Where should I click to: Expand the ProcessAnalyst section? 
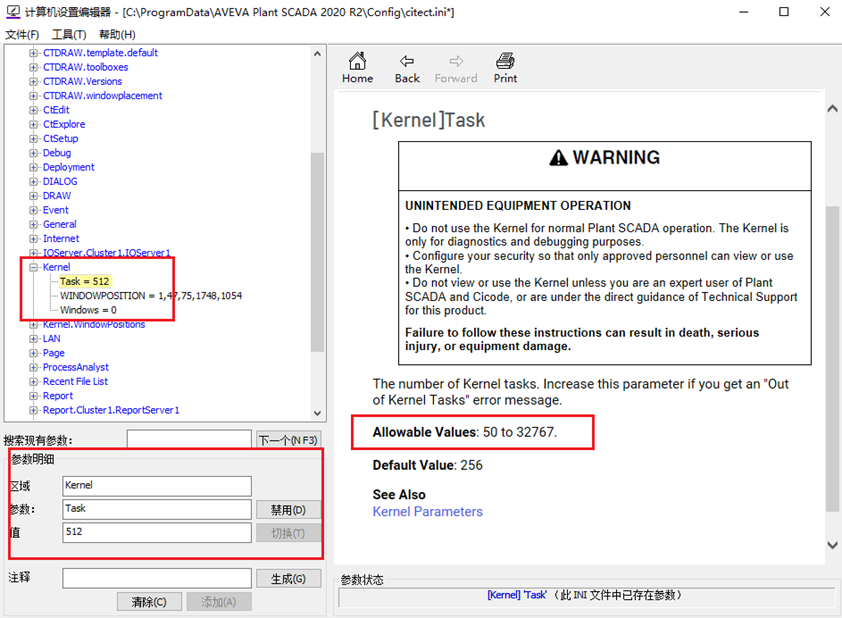click(x=33, y=367)
